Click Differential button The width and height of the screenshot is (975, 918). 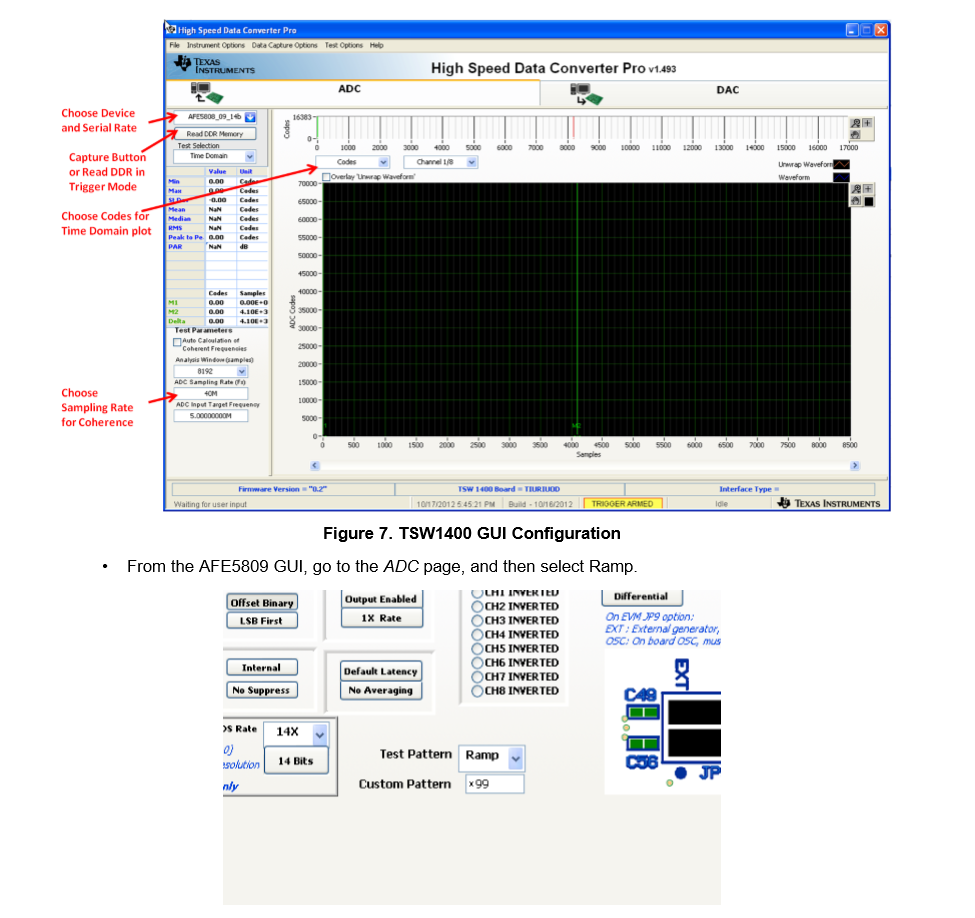642,596
